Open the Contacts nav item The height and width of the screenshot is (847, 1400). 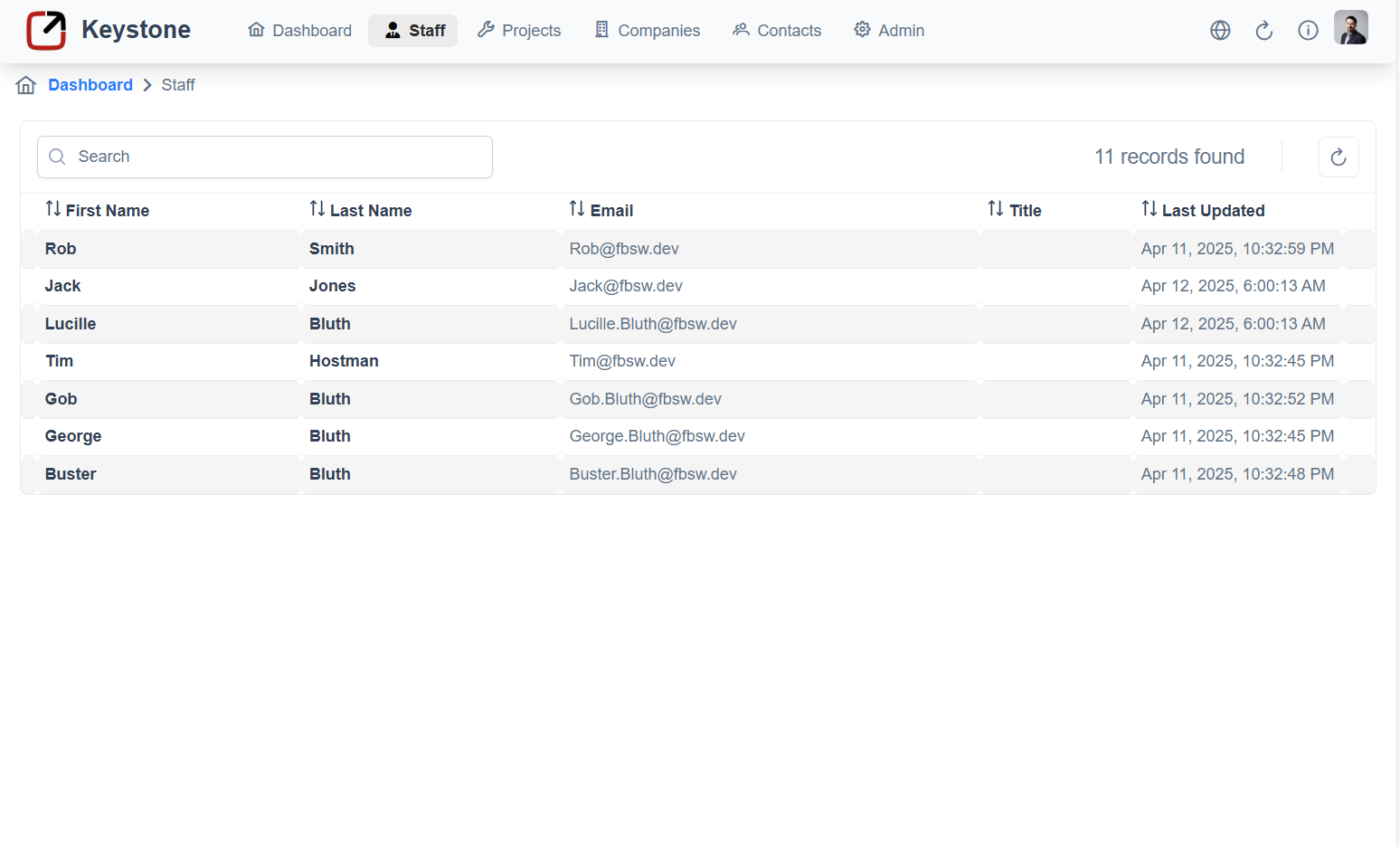point(777,31)
